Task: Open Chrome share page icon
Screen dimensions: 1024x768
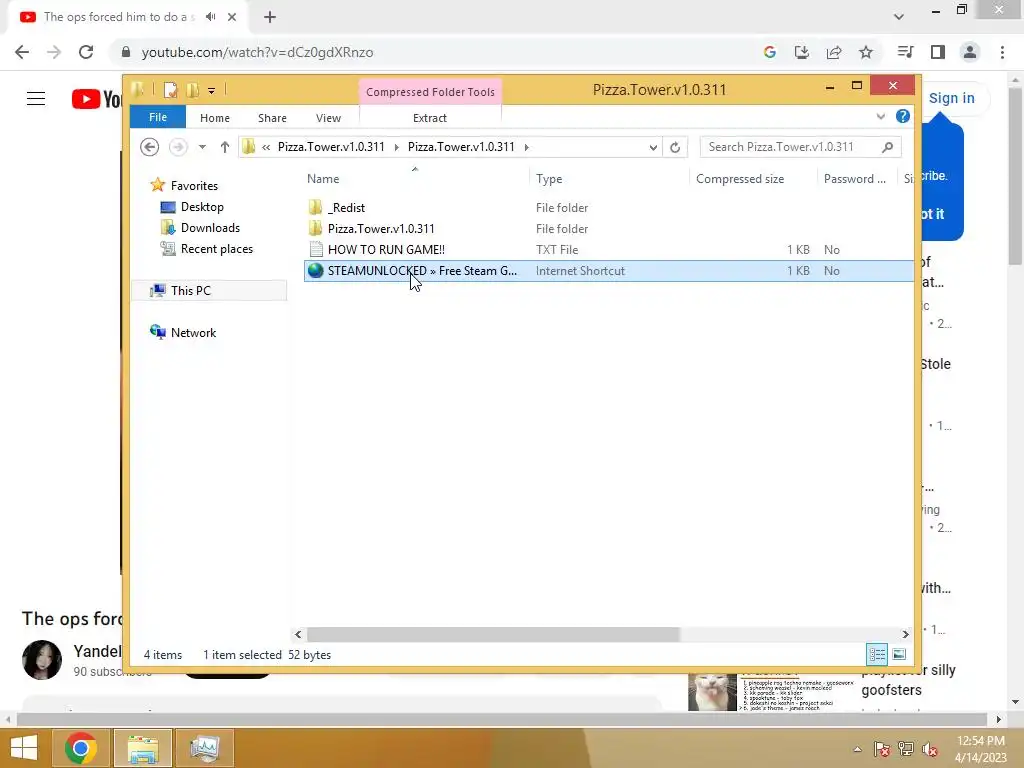Action: (834, 52)
